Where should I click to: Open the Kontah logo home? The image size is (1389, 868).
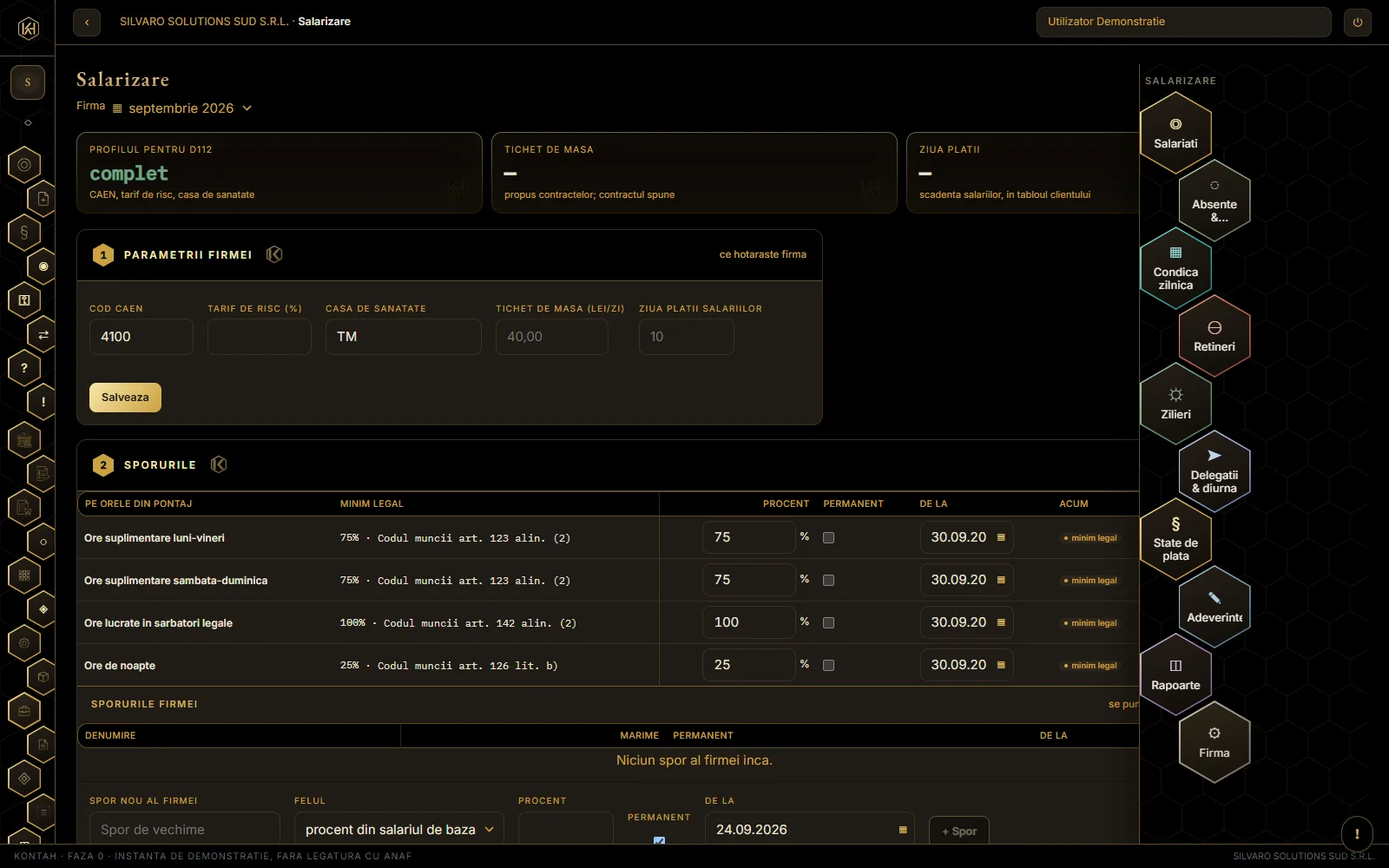(x=29, y=29)
